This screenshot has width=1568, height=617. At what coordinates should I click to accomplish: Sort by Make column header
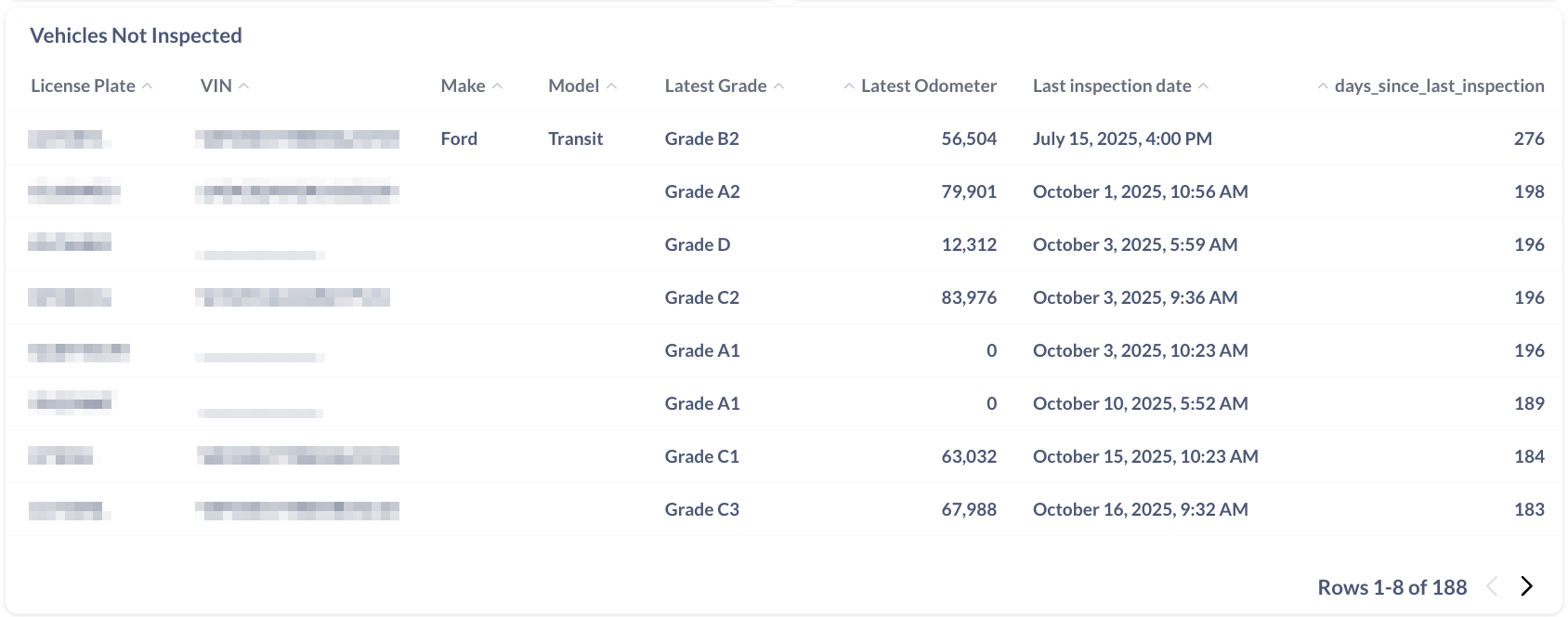pyautogui.click(x=464, y=85)
